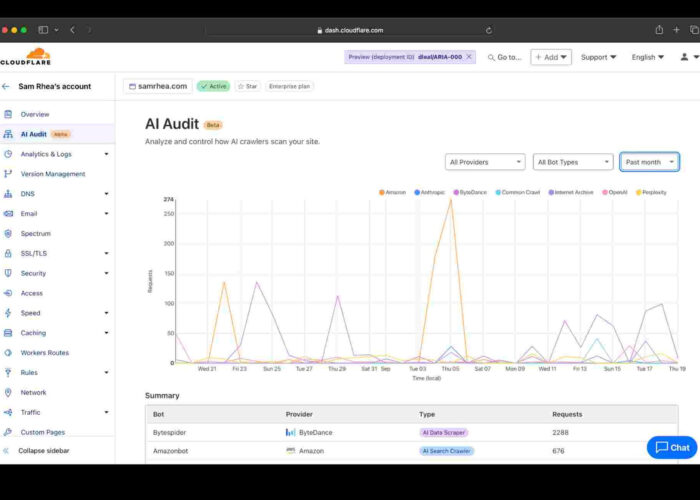The width and height of the screenshot is (700, 500).
Task: Click the Star button
Action: pyautogui.click(x=248, y=86)
